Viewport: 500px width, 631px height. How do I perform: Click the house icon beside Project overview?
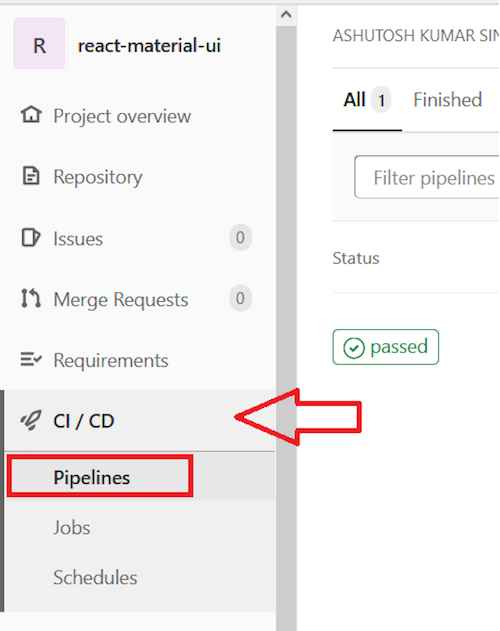coord(31,114)
